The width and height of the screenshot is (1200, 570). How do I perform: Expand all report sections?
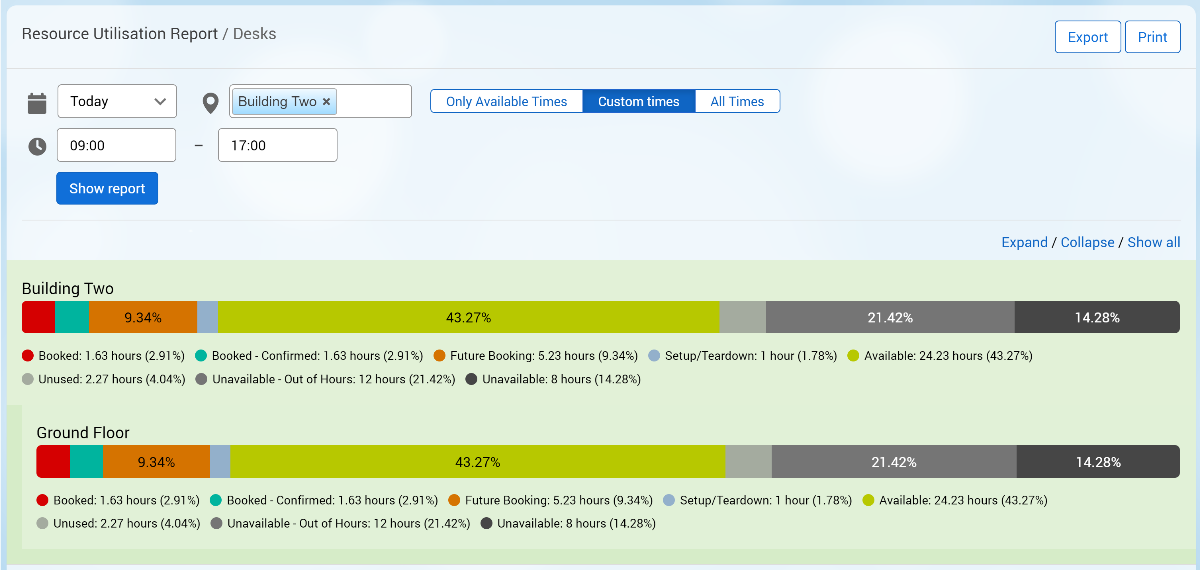(1024, 242)
